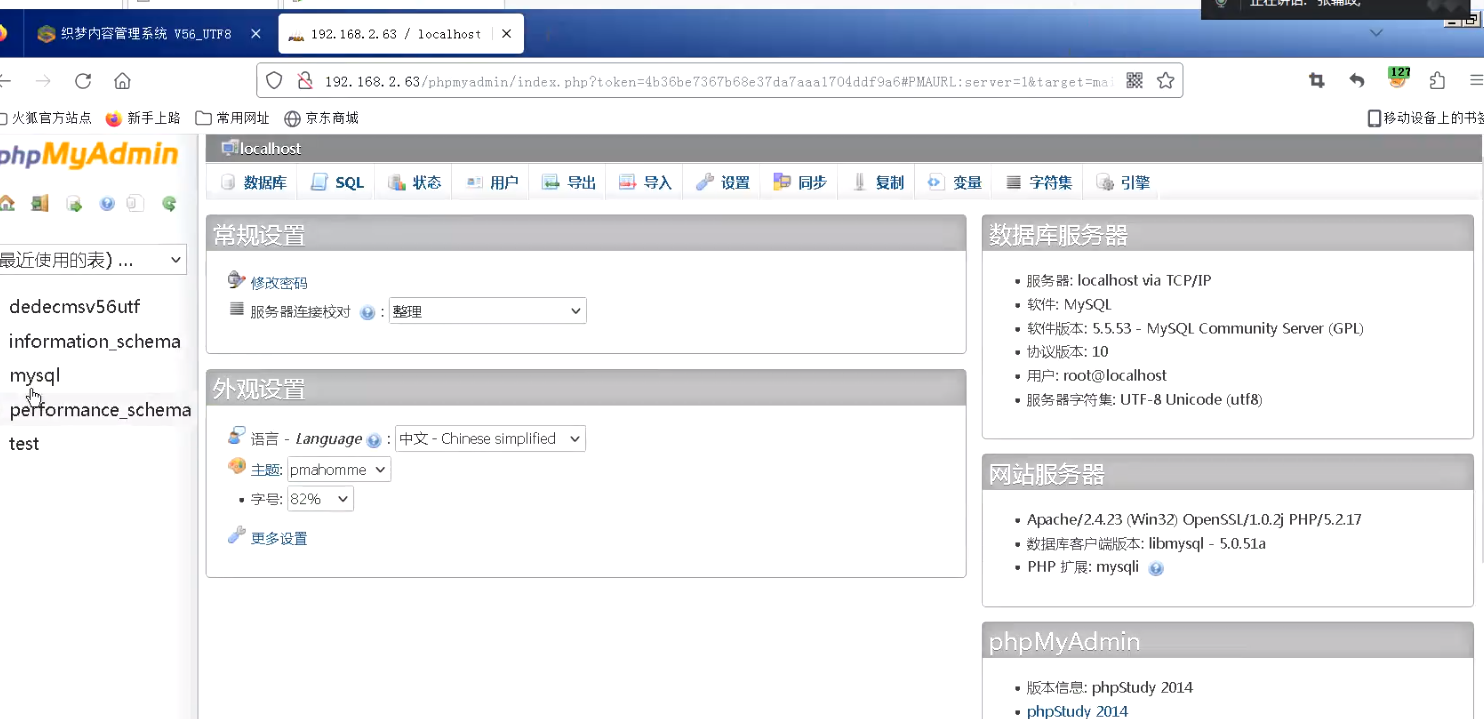The height and width of the screenshot is (719, 1484).
Task: Open the test database
Action: 24,444
